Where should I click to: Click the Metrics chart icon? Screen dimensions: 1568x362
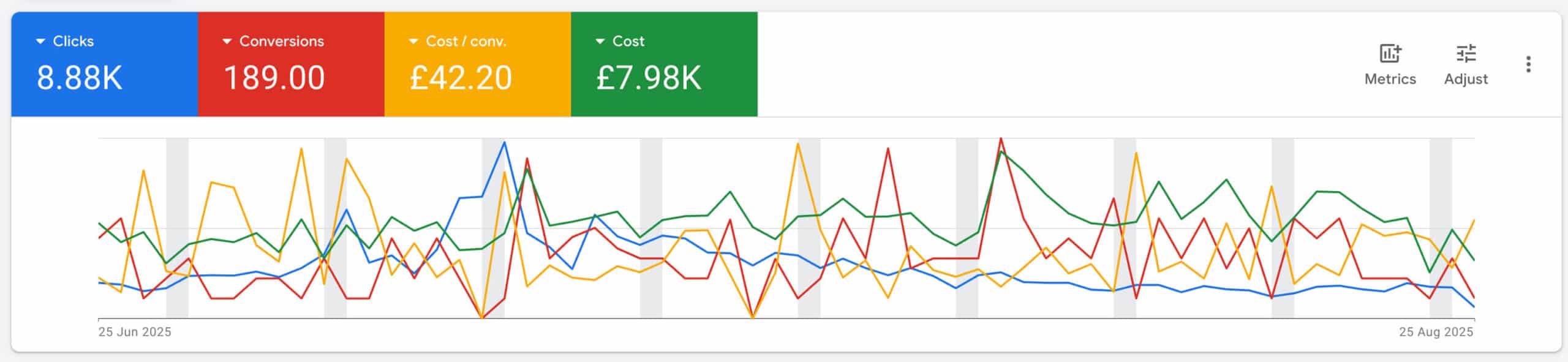tap(1390, 54)
